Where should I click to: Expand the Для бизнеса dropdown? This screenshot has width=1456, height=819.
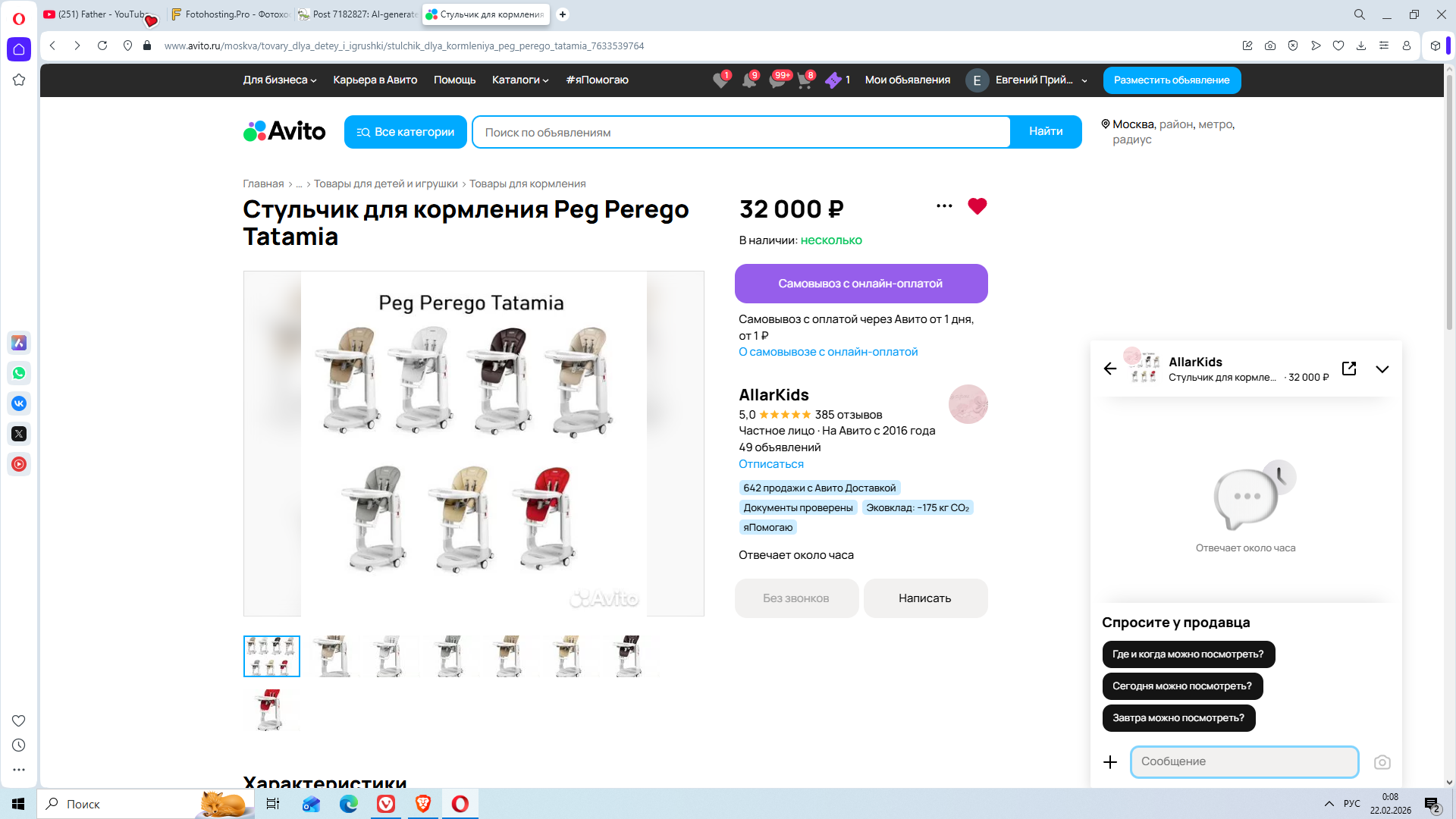coord(279,80)
